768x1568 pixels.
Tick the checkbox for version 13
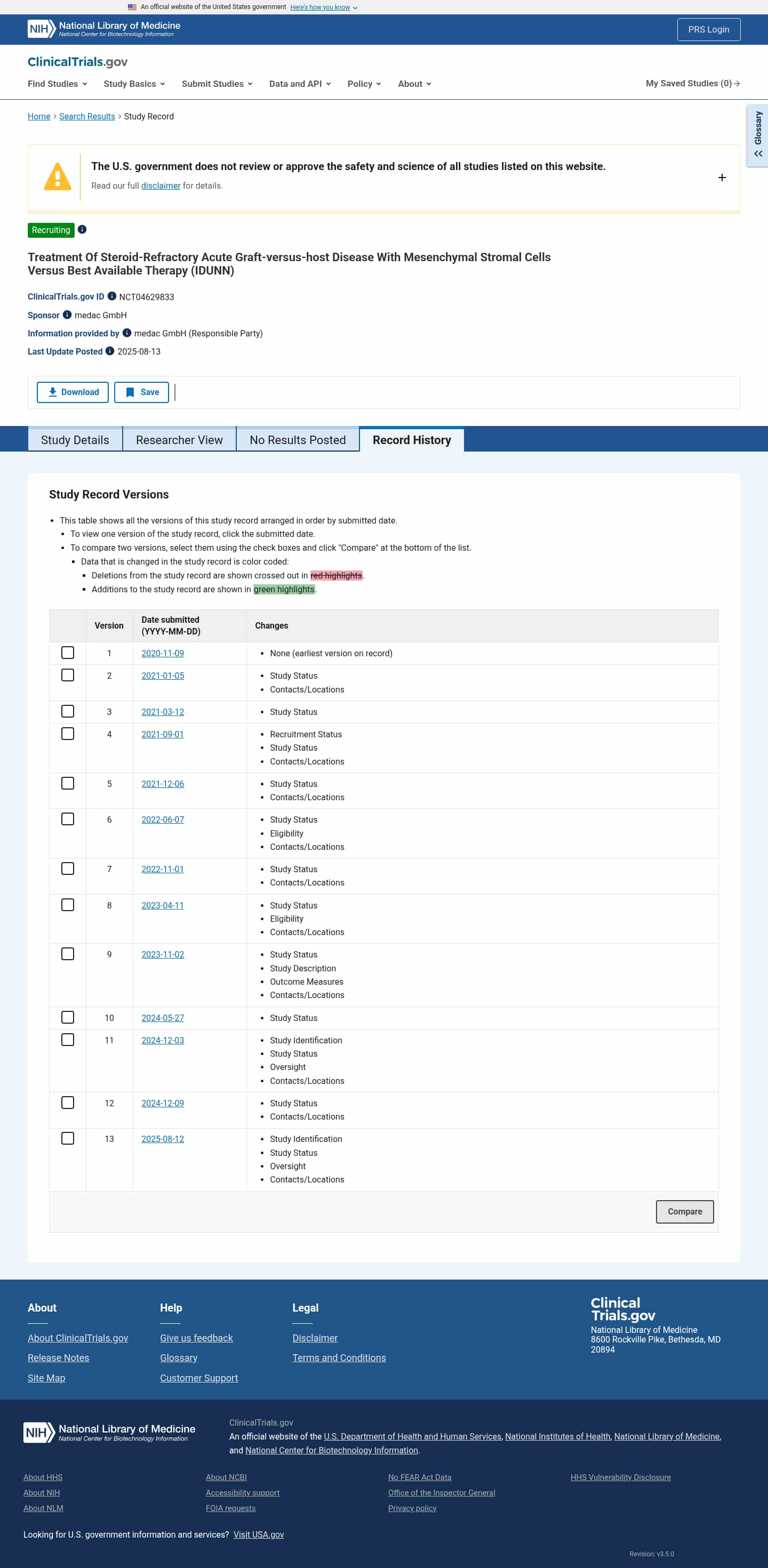click(x=68, y=1138)
